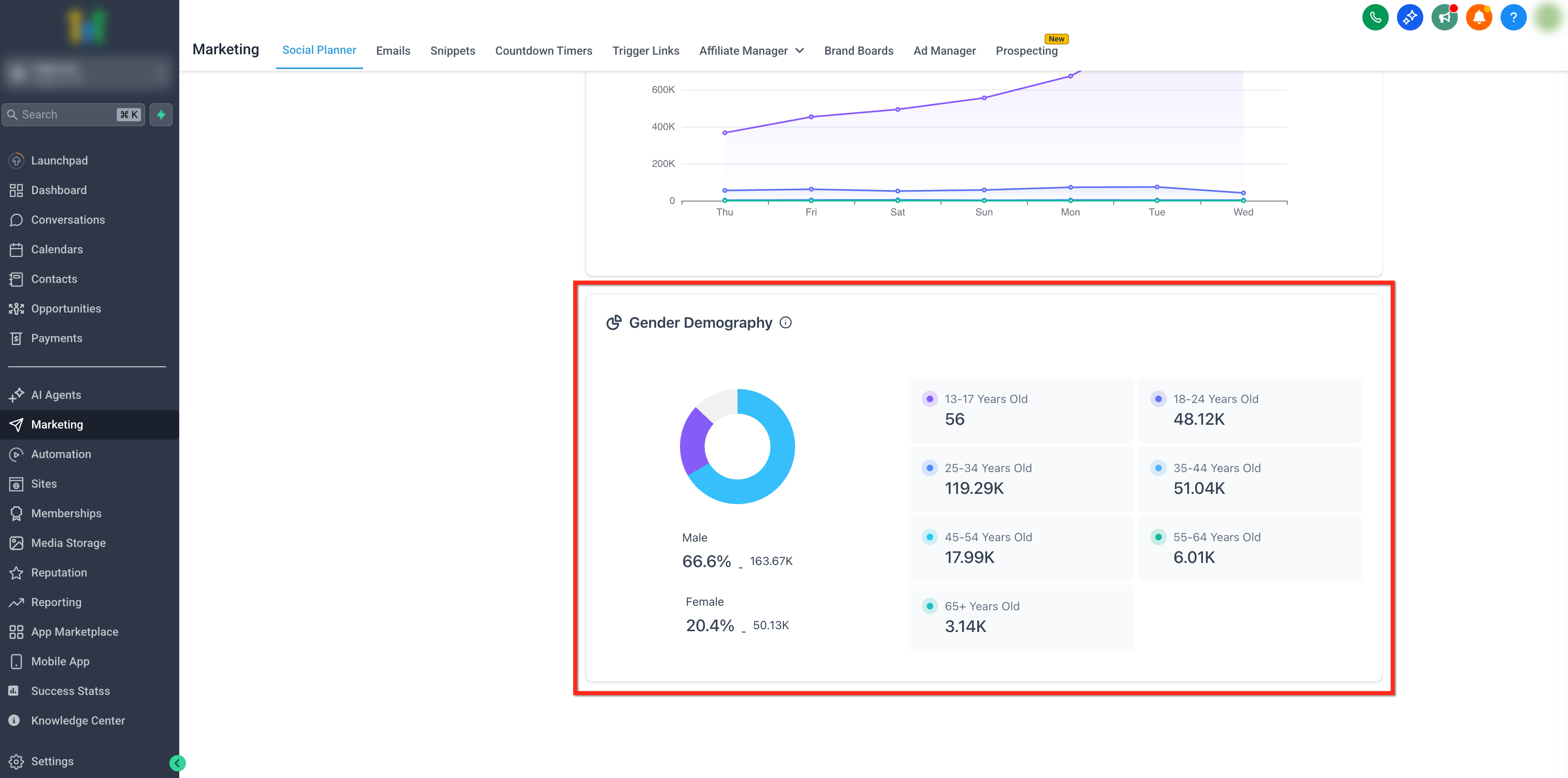Open the Brand Boards tab
The height and width of the screenshot is (778, 1568).
point(858,51)
